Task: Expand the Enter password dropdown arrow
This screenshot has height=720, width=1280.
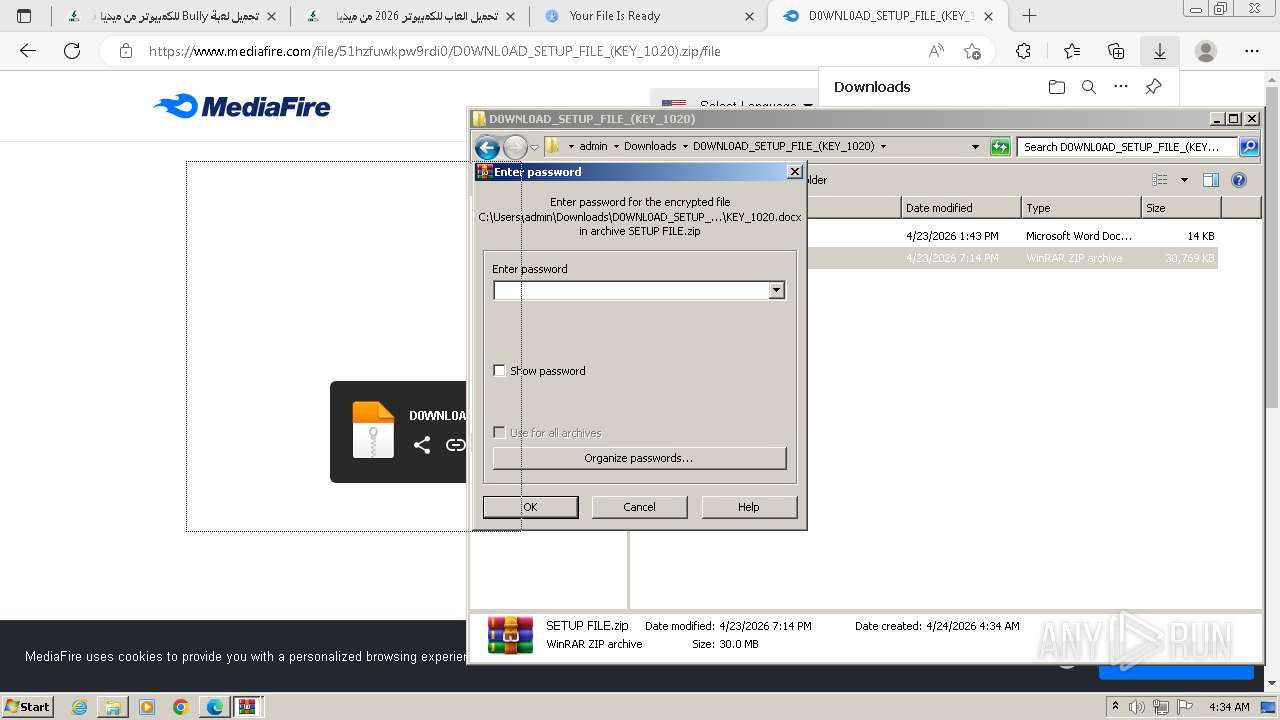Action: 776,290
